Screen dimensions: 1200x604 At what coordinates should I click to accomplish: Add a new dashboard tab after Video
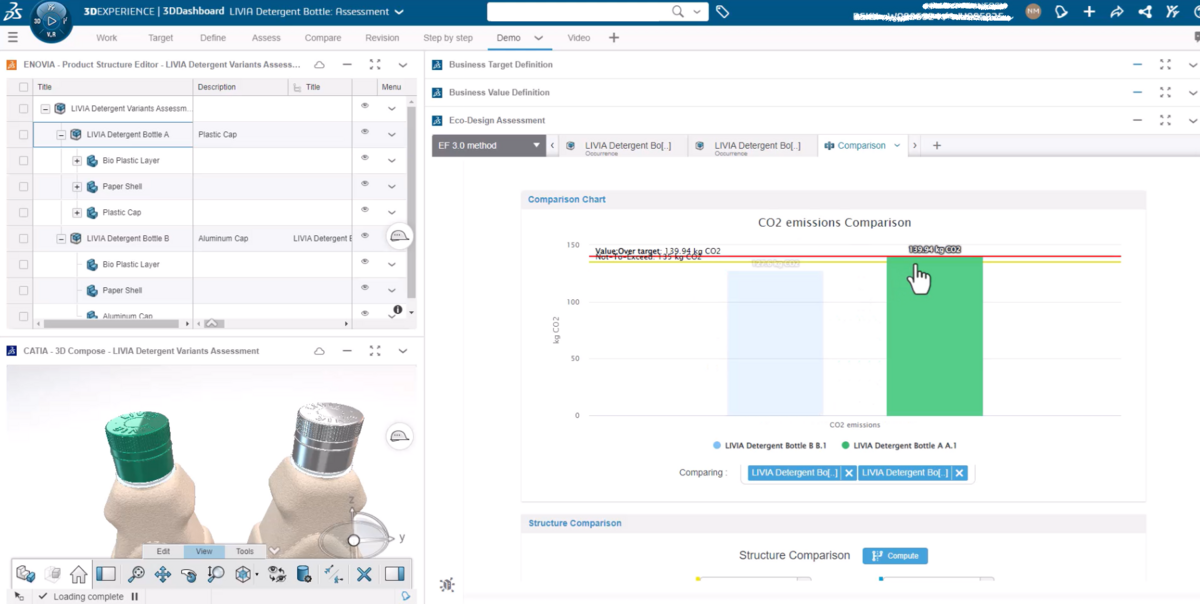pos(614,38)
